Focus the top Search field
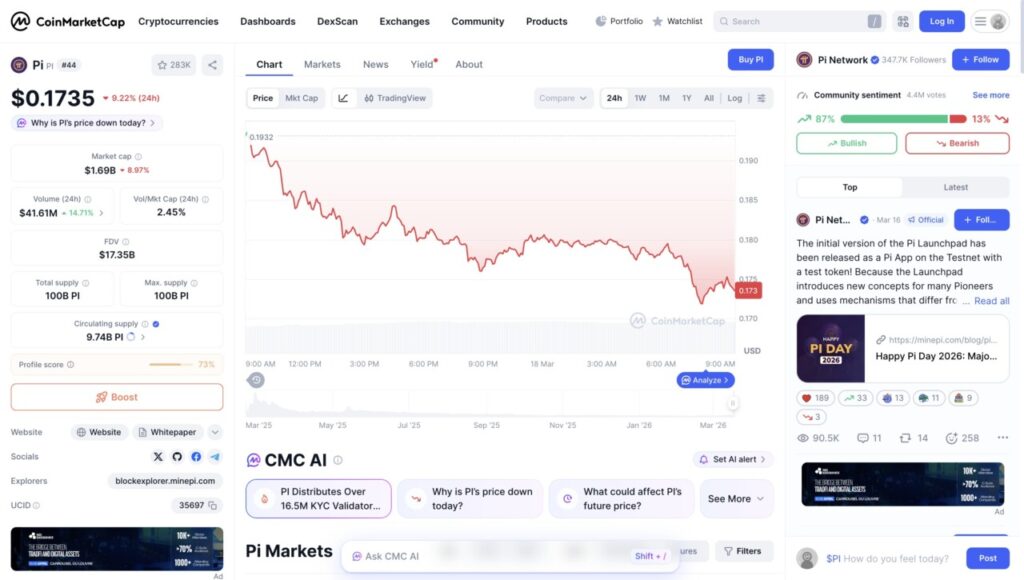This screenshot has width=1024, height=580. pyautogui.click(x=790, y=21)
